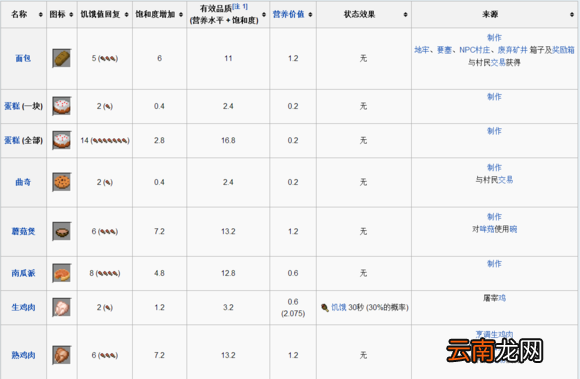The image size is (580, 379).
Task: Sort by 有效品质 column arrow
Action: point(264,14)
